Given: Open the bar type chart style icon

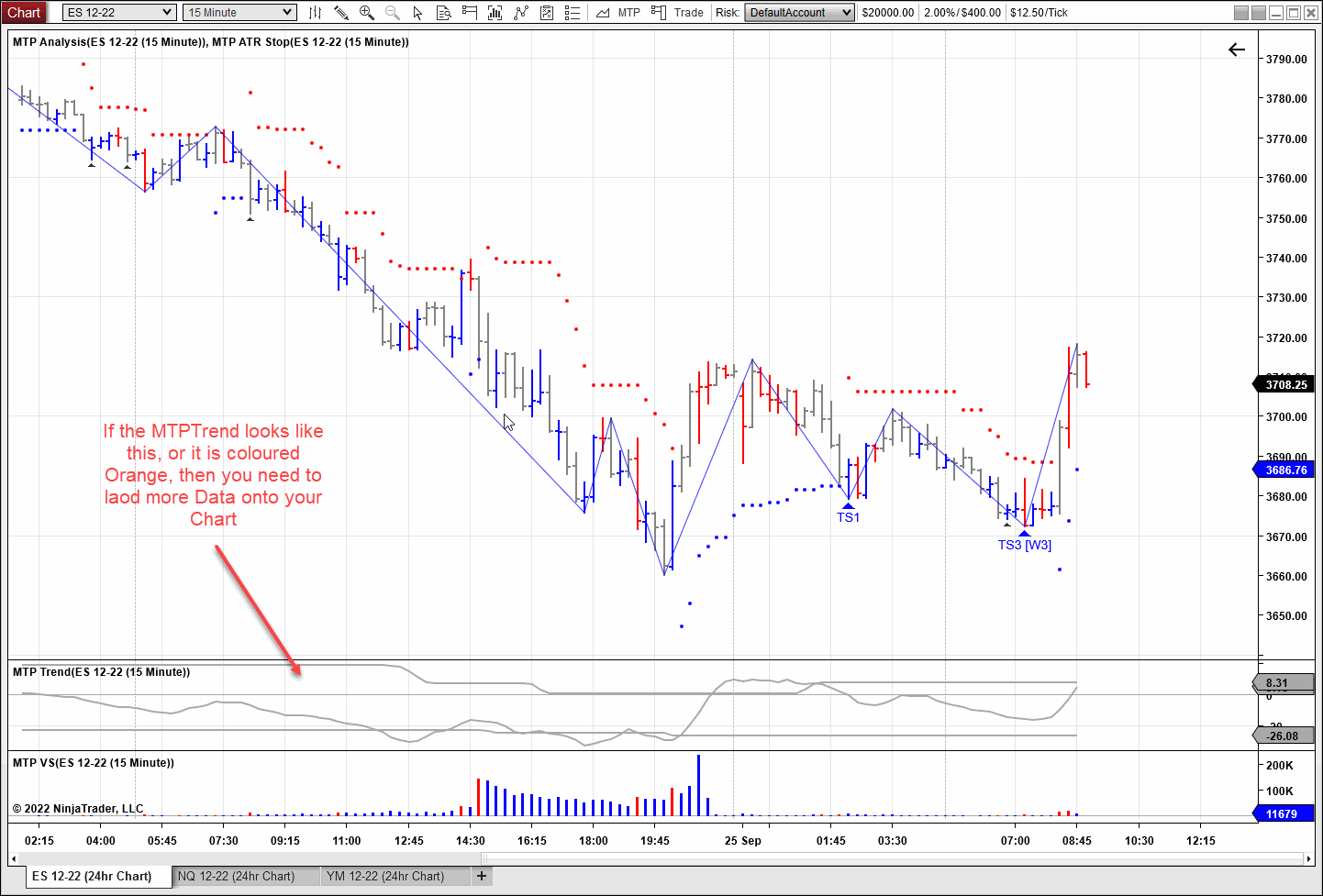Looking at the screenshot, I should tap(315, 13).
